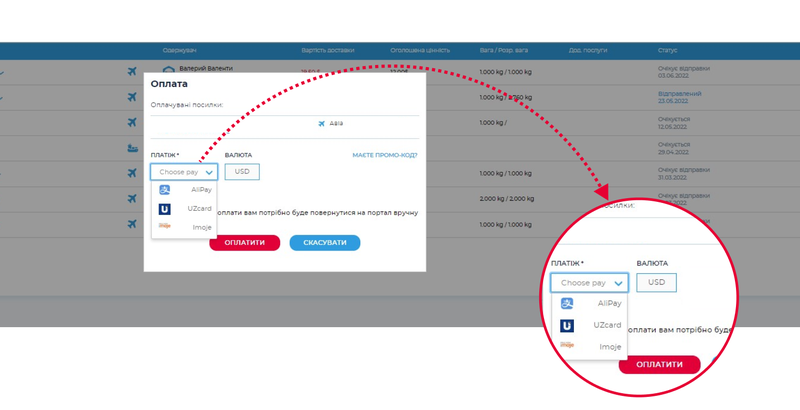Click the 2,000 kg / 2,000 kg weight cell
The width and height of the screenshot is (800, 410).
507,199
